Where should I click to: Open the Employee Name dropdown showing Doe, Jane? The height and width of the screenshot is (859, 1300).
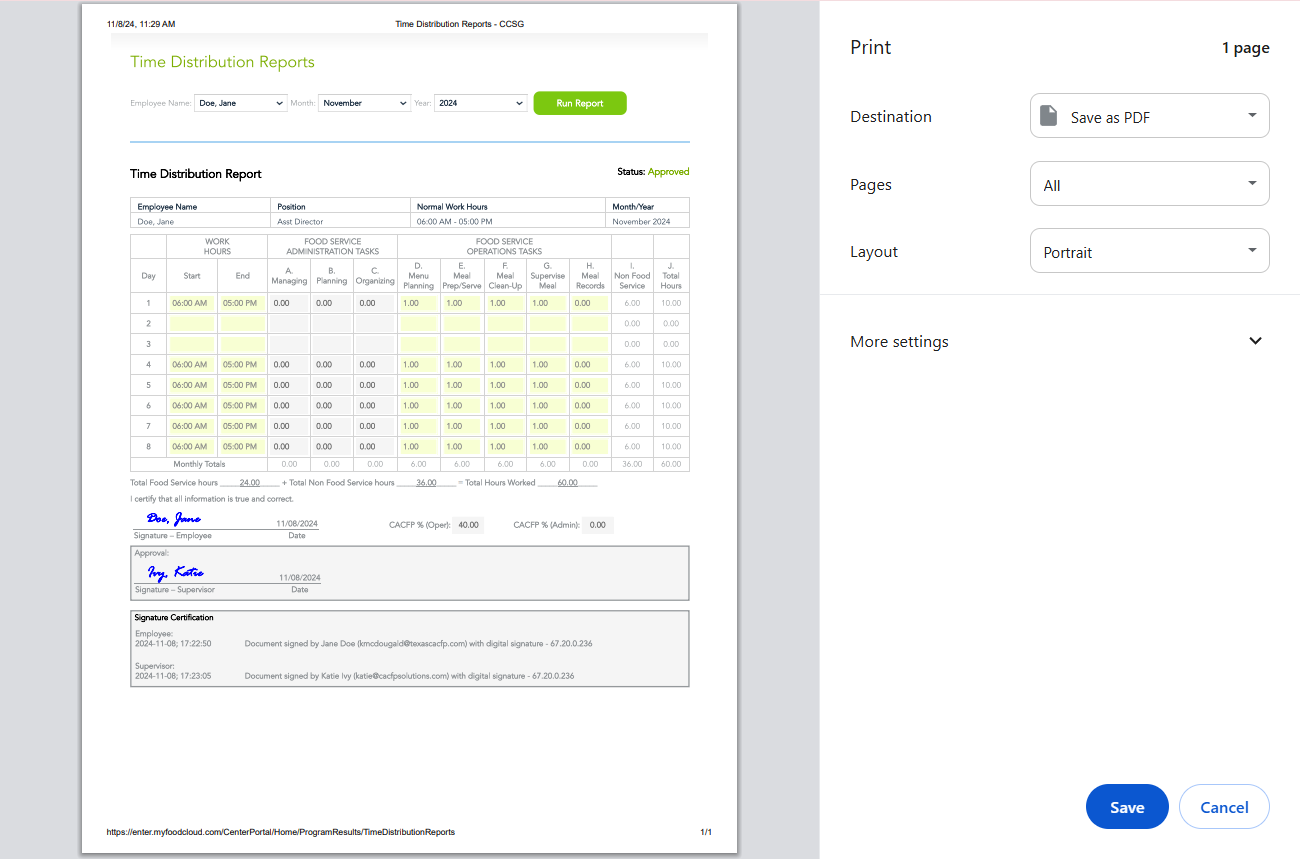[241, 103]
